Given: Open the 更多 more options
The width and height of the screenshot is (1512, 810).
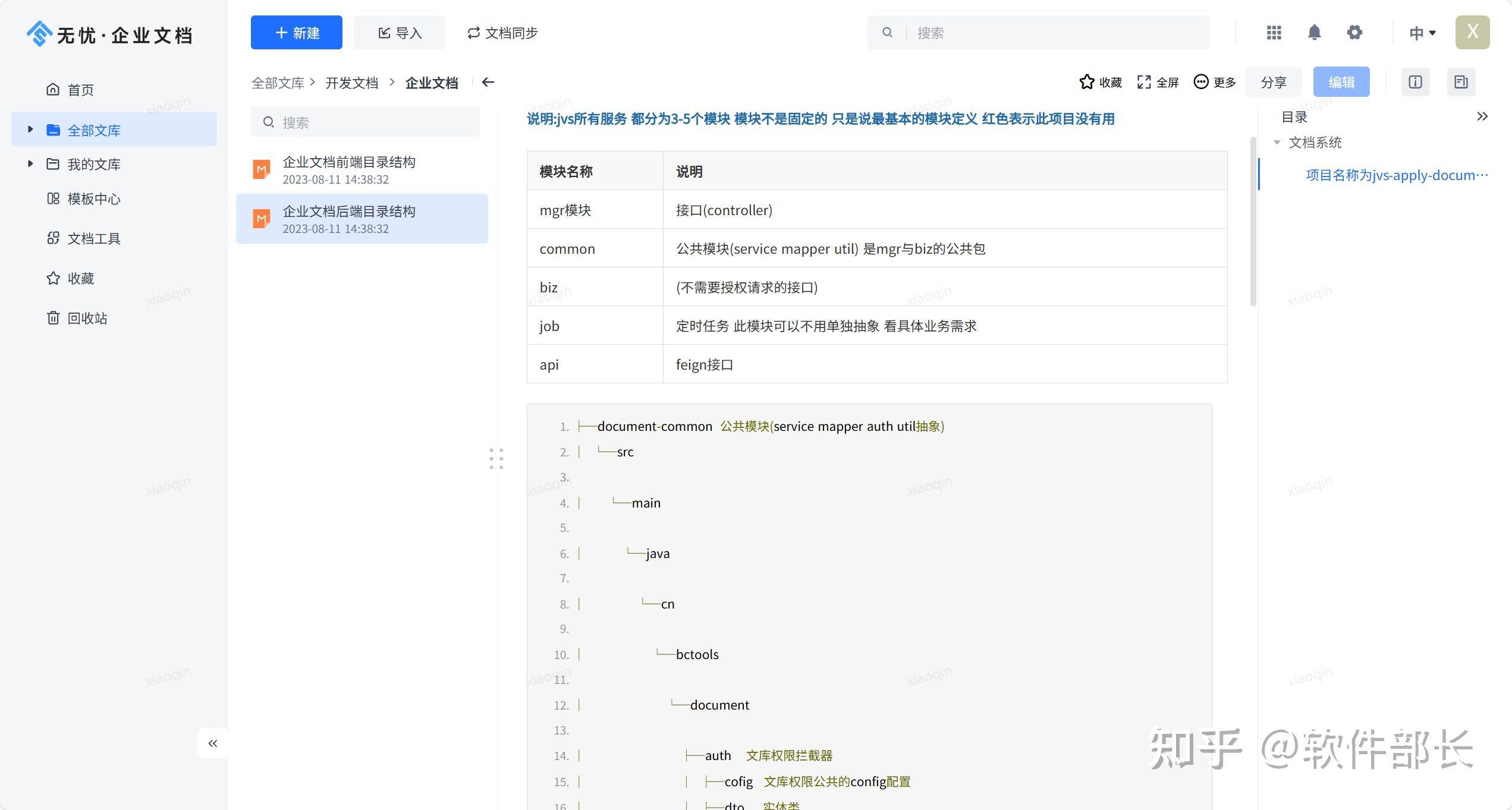Looking at the screenshot, I should coord(1215,82).
